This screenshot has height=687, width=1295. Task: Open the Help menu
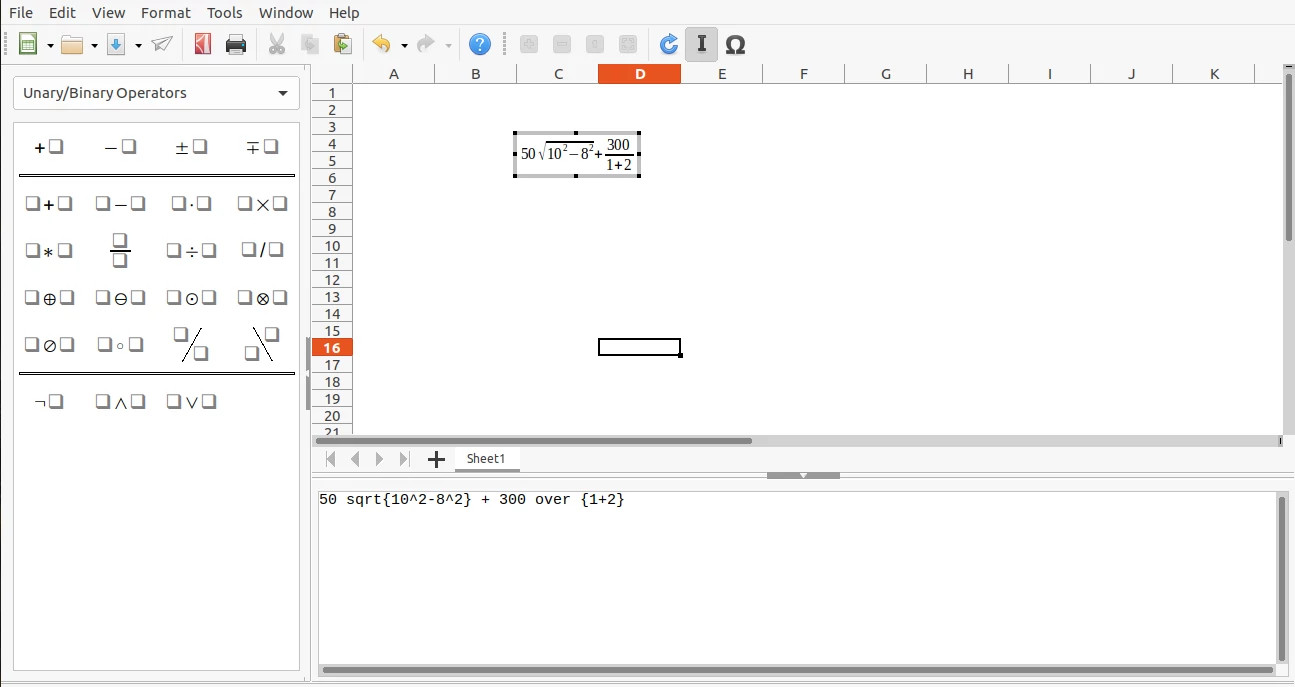point(344,13)
